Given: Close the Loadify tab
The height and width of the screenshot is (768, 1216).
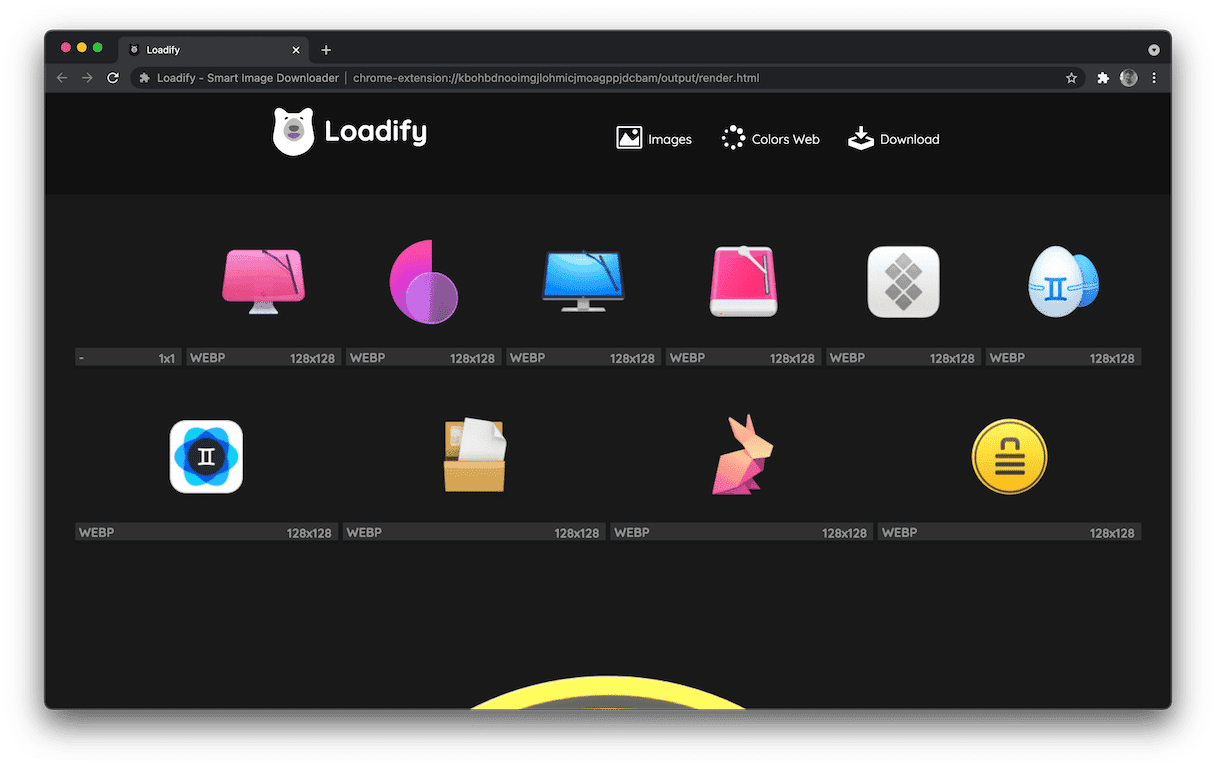Looking at the screenshot, I should pos(296,50).
